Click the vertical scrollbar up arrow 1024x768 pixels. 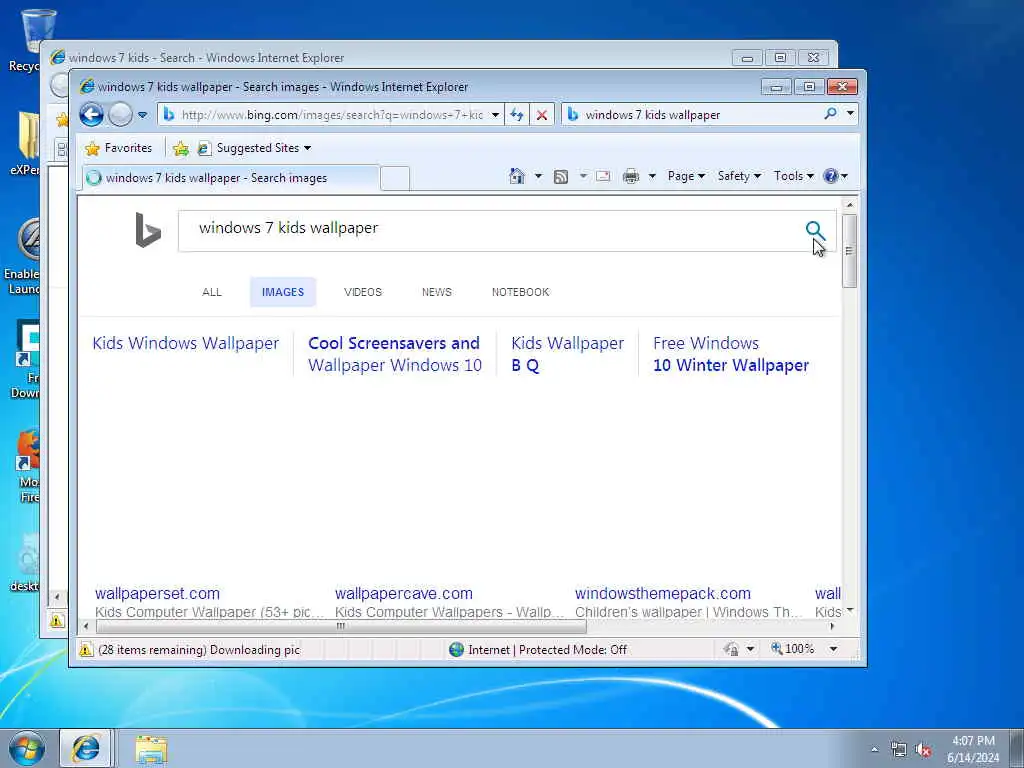point(850,205)
